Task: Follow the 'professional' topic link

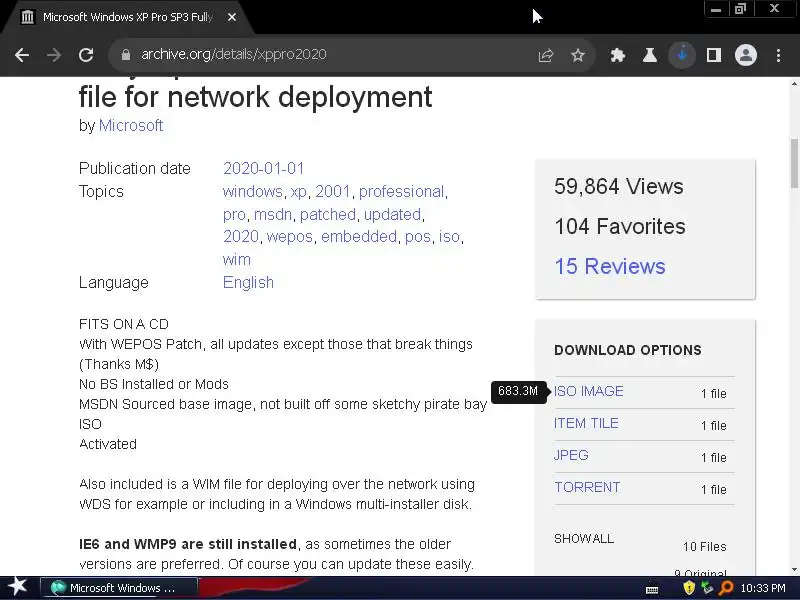Action: point(402,191)
